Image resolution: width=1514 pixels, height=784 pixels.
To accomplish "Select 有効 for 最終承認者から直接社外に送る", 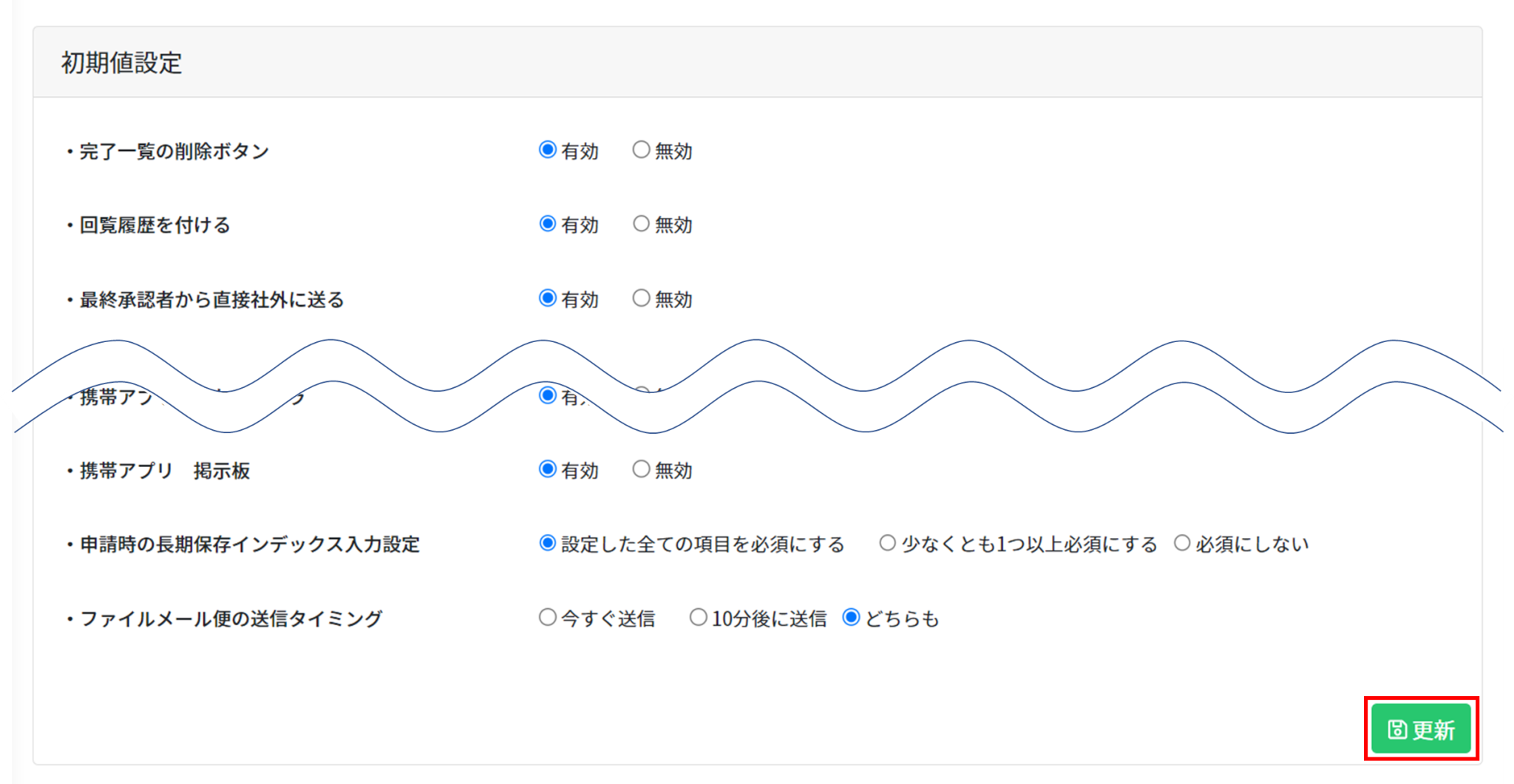I will click(x=547, y=299).
